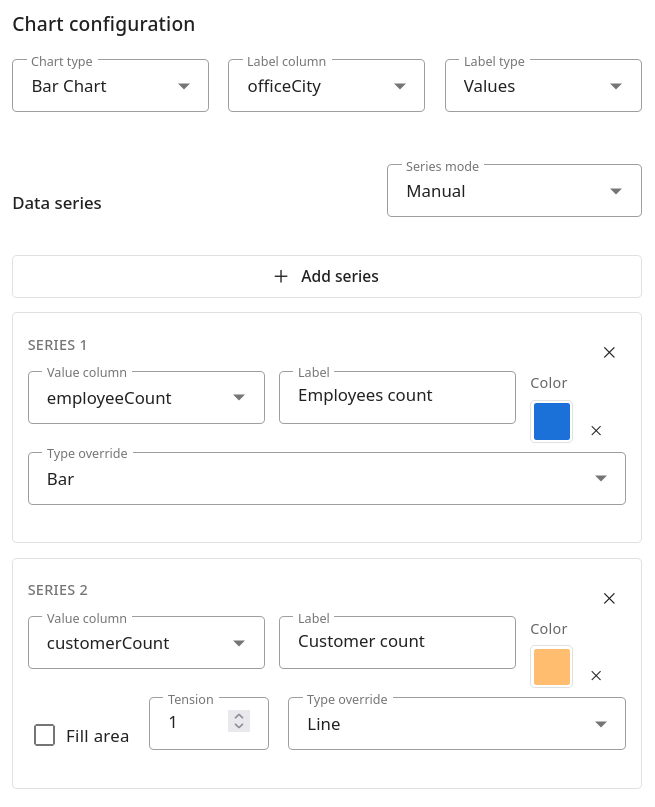This screenshot has height=807, width=655.
Task: Click the plus icon in Add series
Action: point(281,276)
